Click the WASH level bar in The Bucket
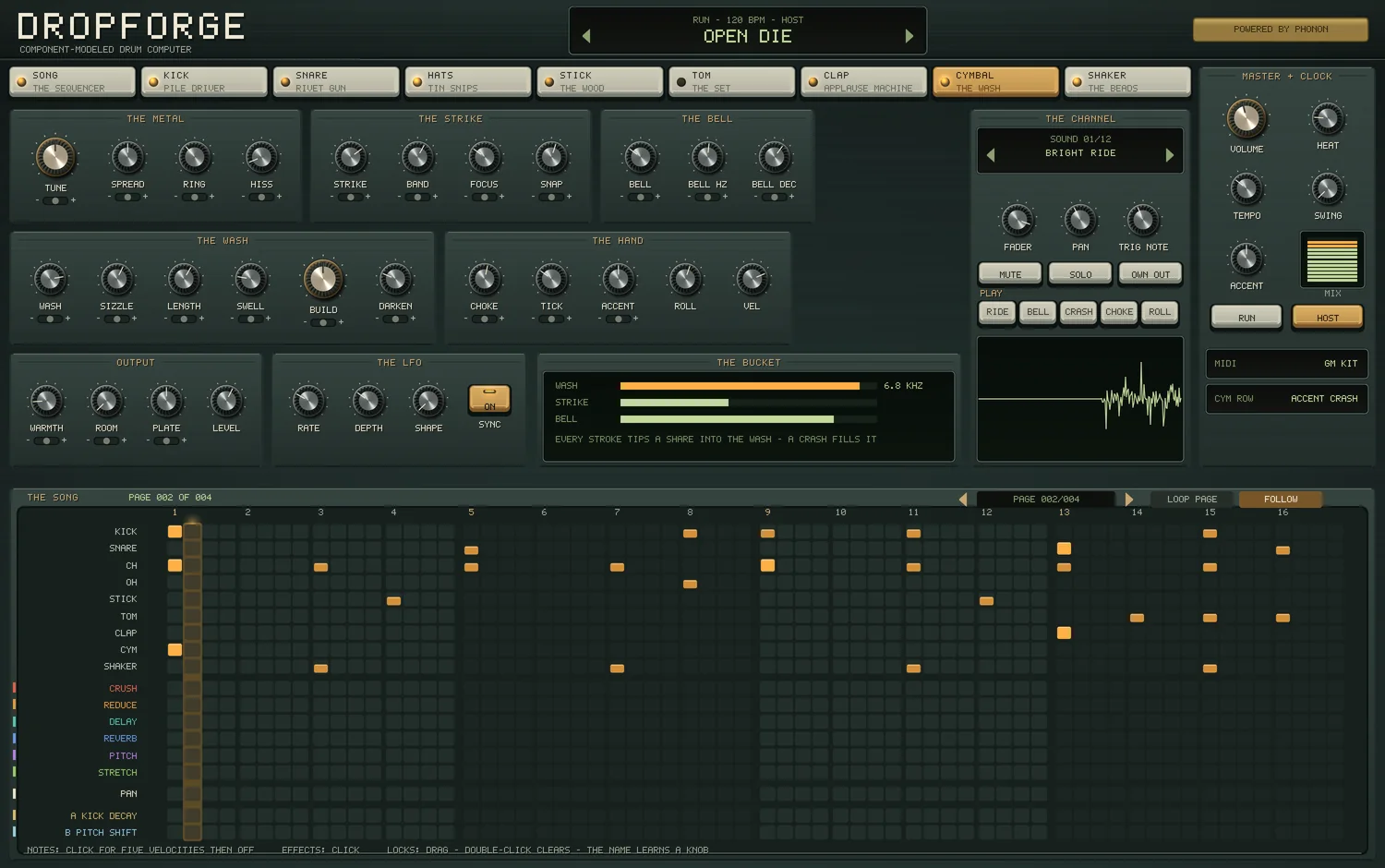This screenshot has height=868, width=1385. coord(749,386)
